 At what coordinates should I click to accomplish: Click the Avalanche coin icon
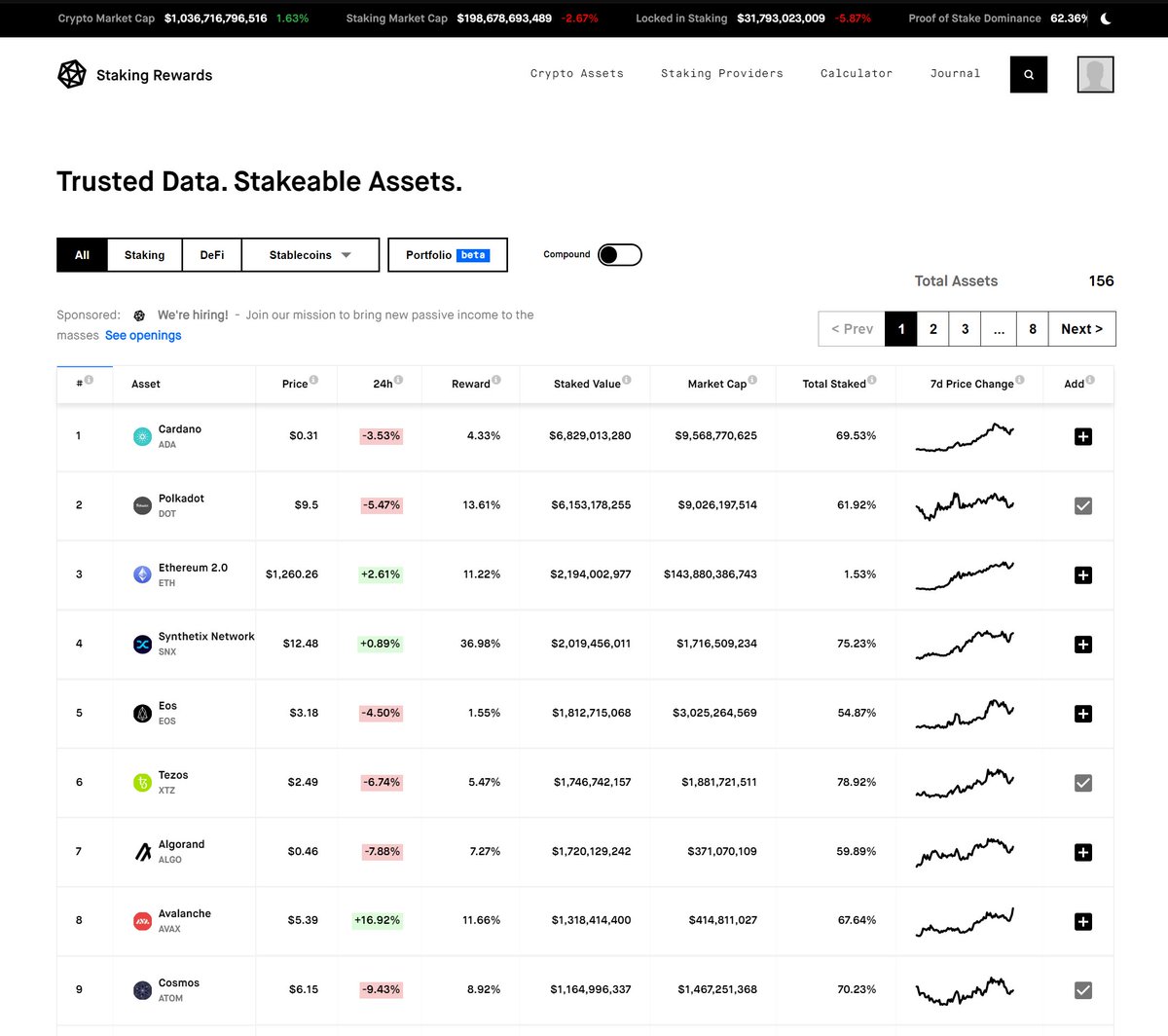coord(142,920)
